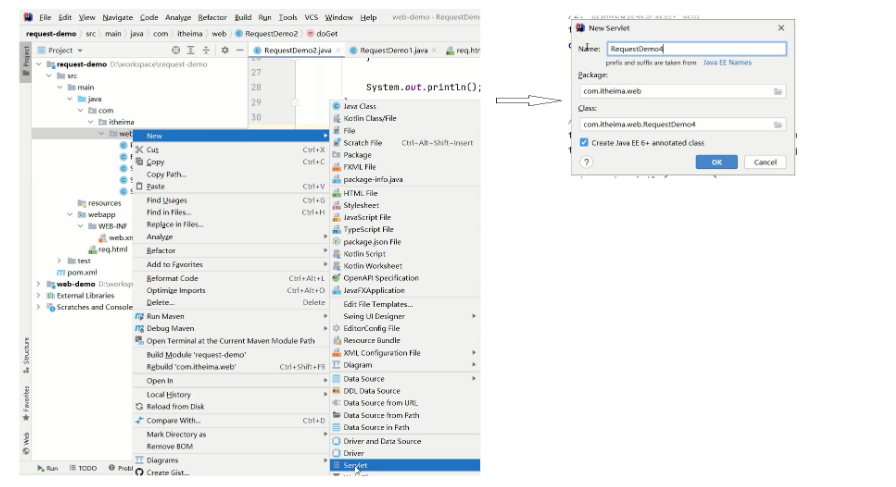Click the JavaScript File icon
The image size is (896, 487).
(x=337, y=217)
